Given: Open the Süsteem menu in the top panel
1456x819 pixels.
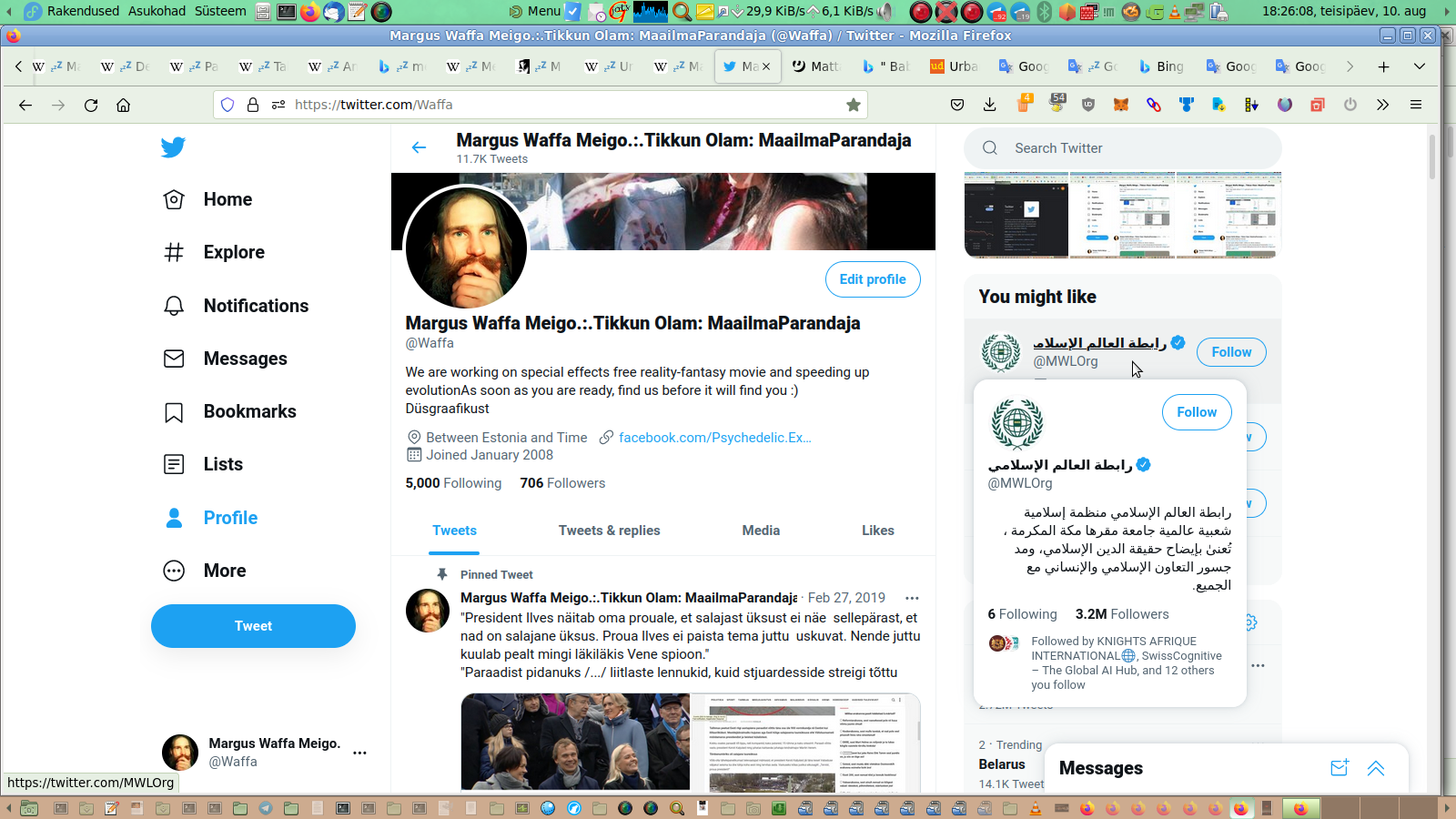Looking at the screenshot, I should point(220,11).
